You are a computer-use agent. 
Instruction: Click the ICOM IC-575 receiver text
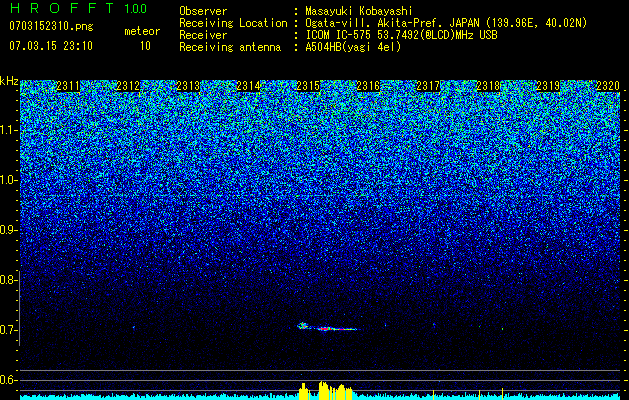[401, 35]
